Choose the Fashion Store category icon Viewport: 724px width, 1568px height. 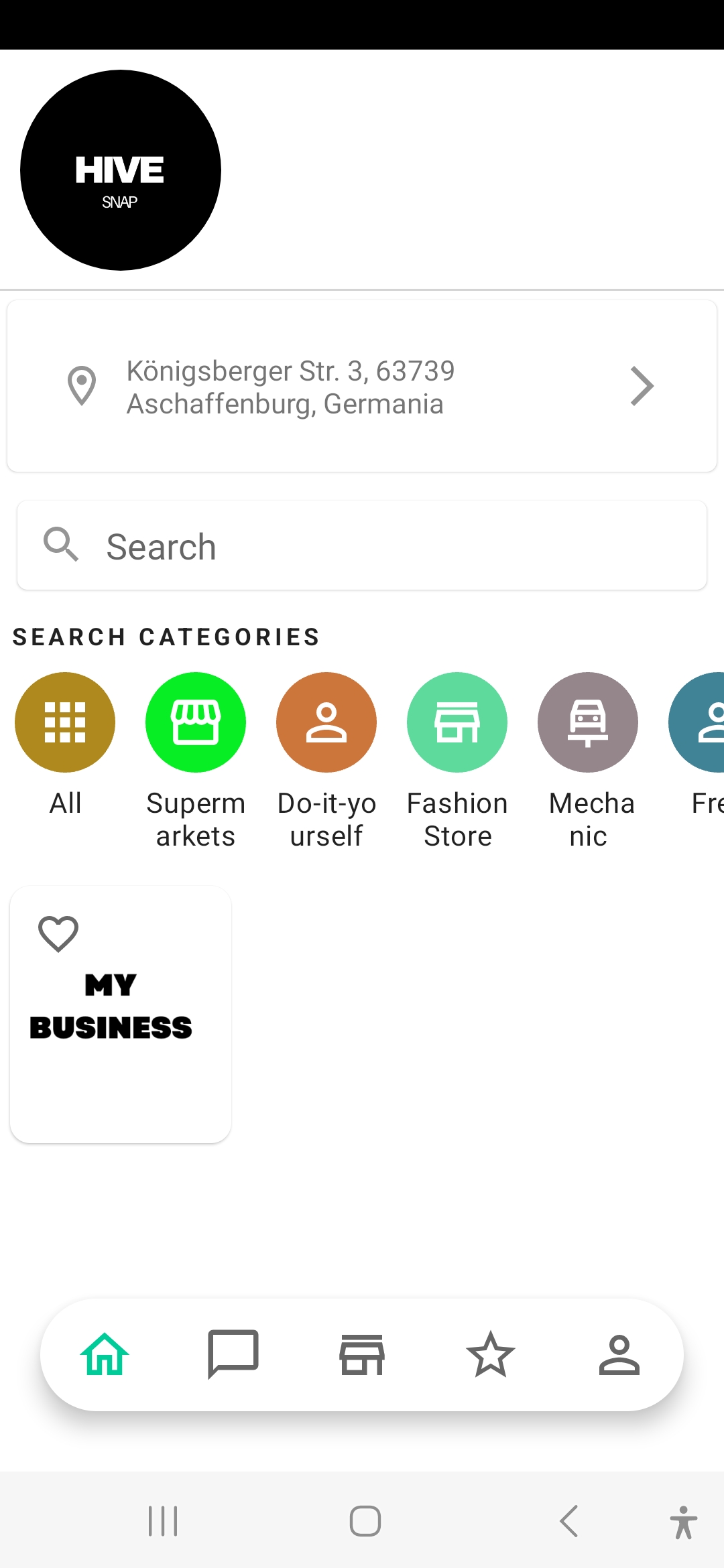[457, 722]
